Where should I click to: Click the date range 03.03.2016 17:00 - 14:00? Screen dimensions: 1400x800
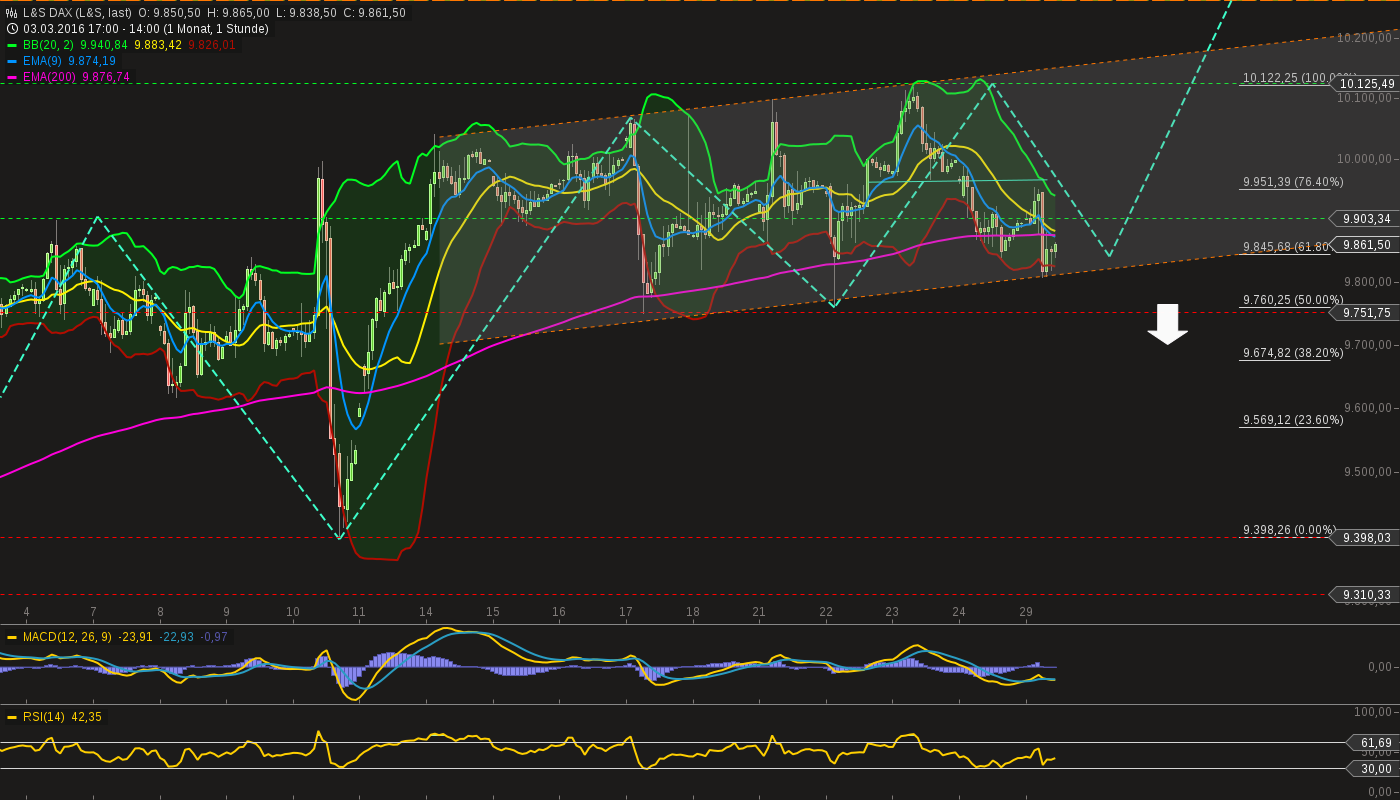[93, 29]
